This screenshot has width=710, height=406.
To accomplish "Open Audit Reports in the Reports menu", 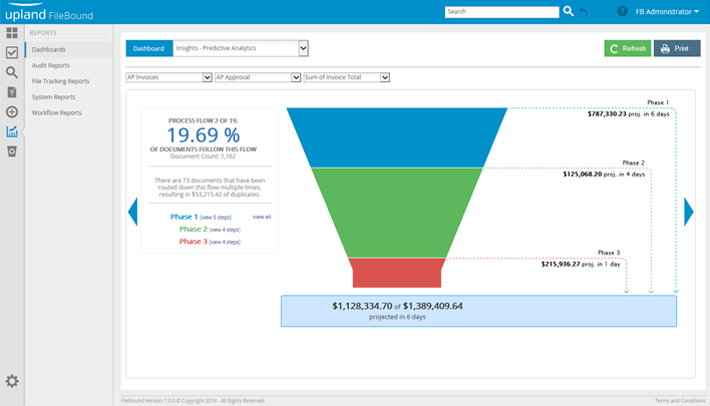I will pyautogui.click(x=51, y=65).
